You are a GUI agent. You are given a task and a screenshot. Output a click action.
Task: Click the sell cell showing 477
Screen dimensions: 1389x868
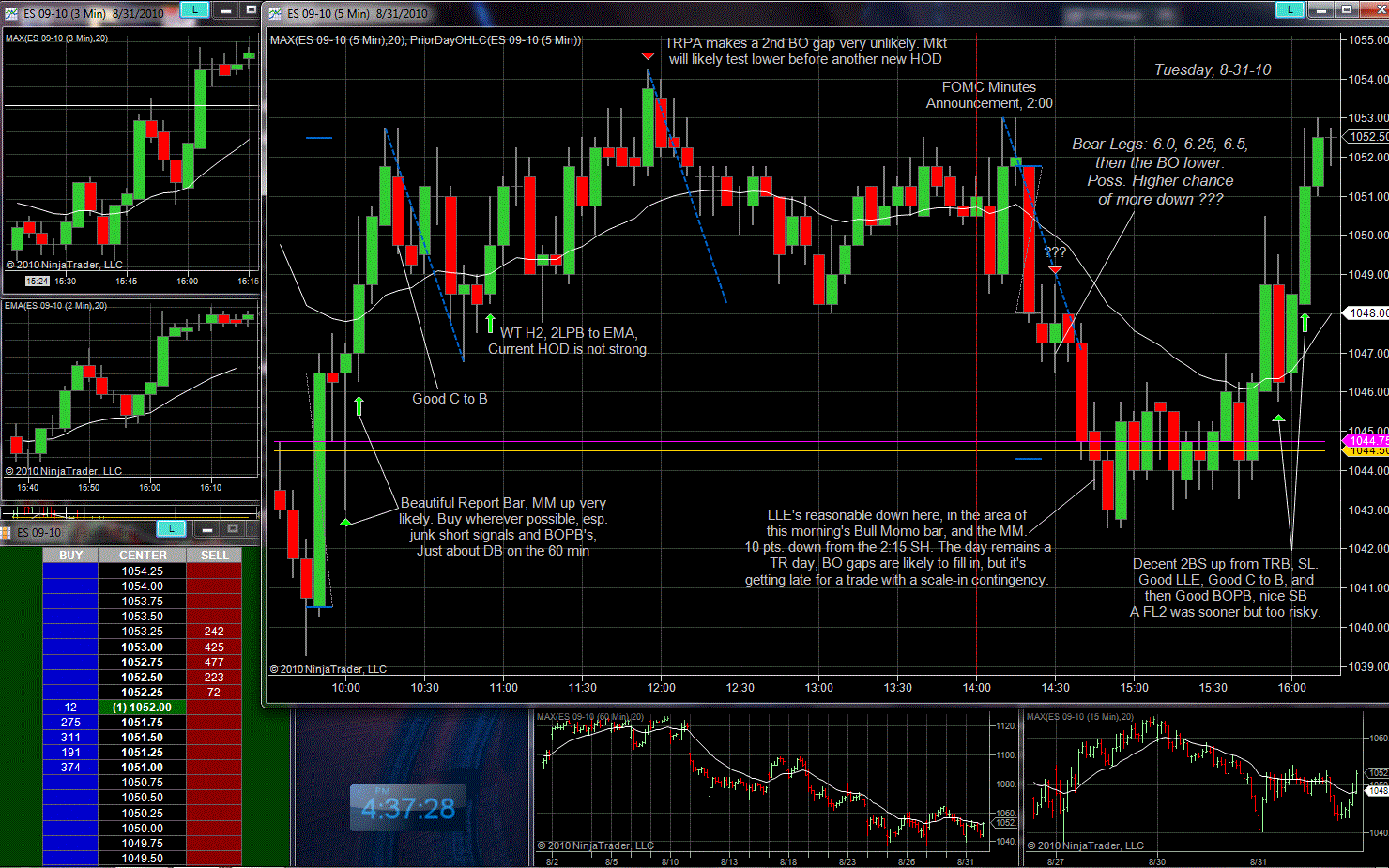(x=214, y=662)
